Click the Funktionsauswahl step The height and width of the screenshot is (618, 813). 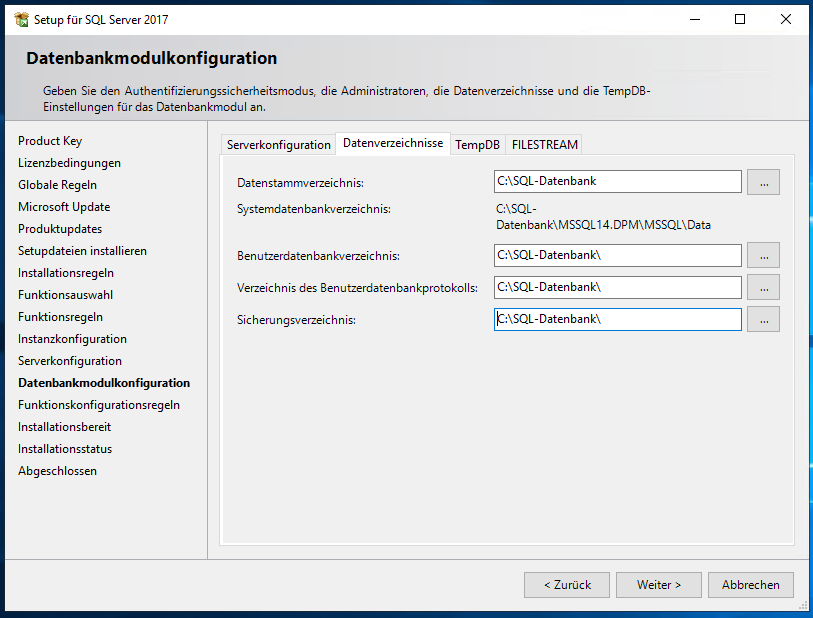pyautogui.click(x=65, y=295)
